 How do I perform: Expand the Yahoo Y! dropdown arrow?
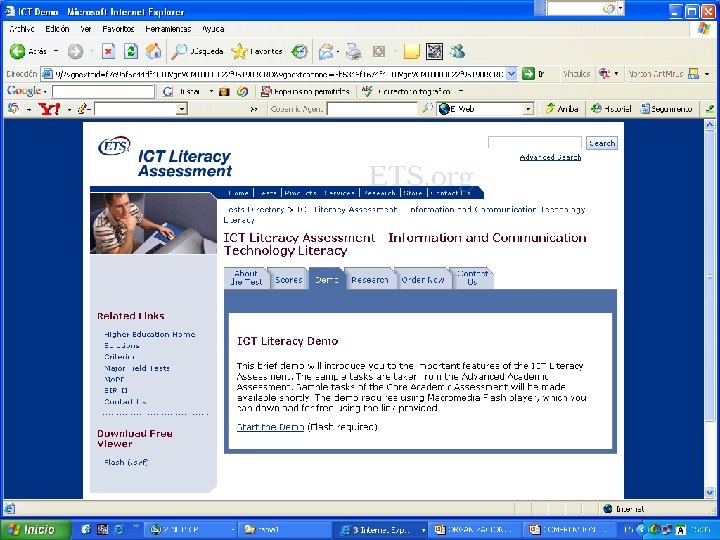(x=69, y=109)
